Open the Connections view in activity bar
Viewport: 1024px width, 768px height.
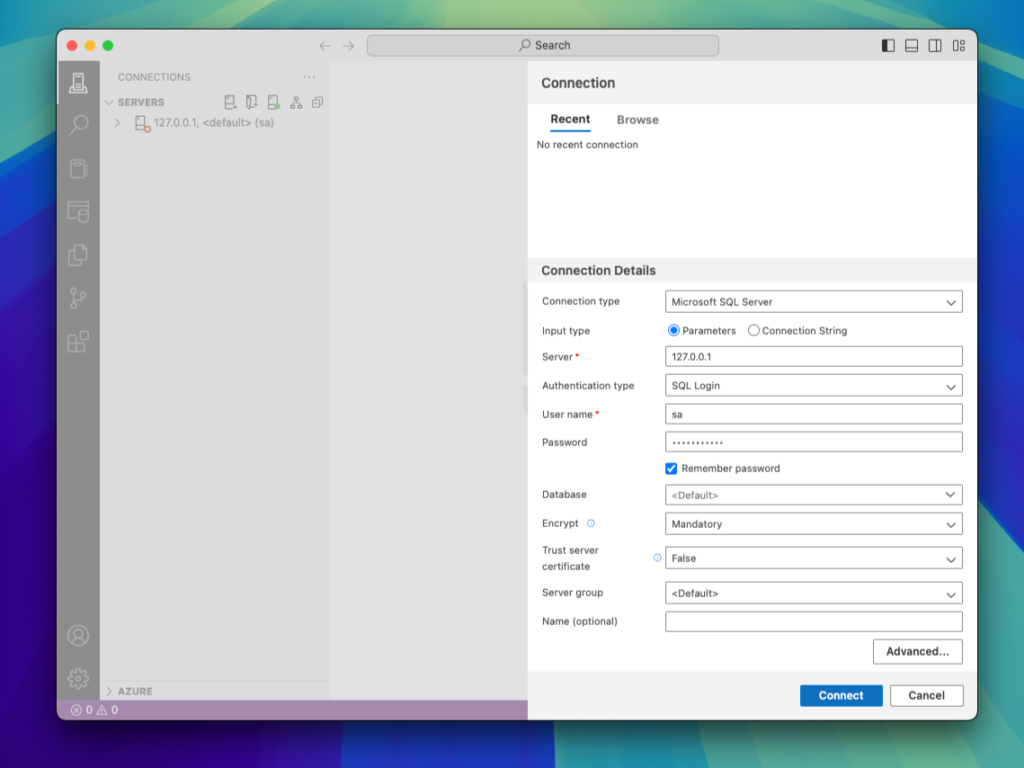pyautogui.click(x=78, y=83)
